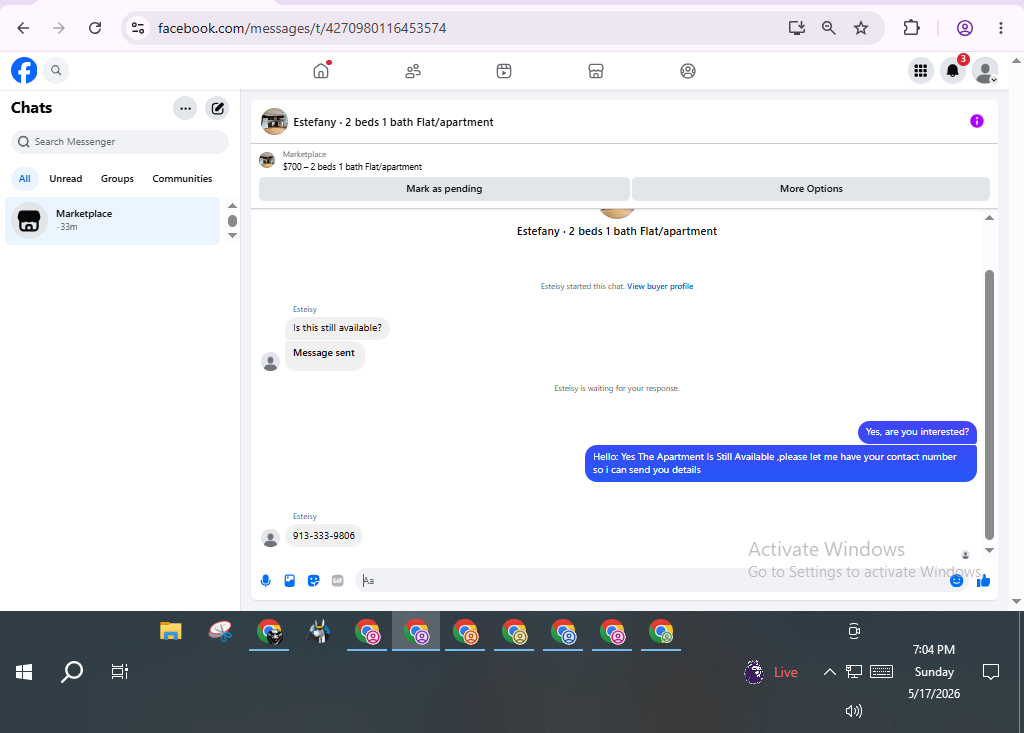1024x733 pixels.
Task: Open the Marketplace chat in the list
Action: (112, 221)
